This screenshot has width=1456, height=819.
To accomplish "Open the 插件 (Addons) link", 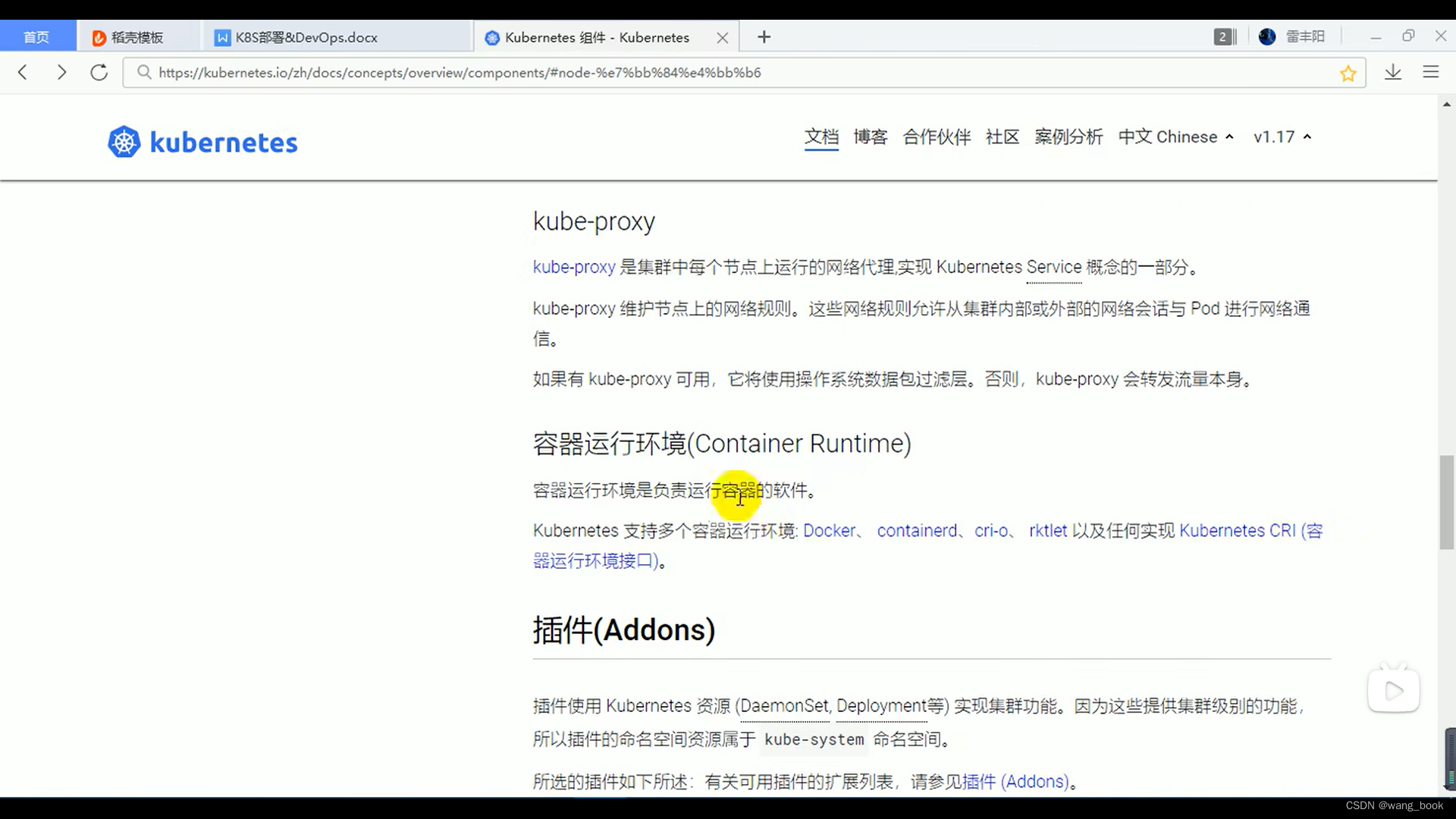I will coord(1015,782).
